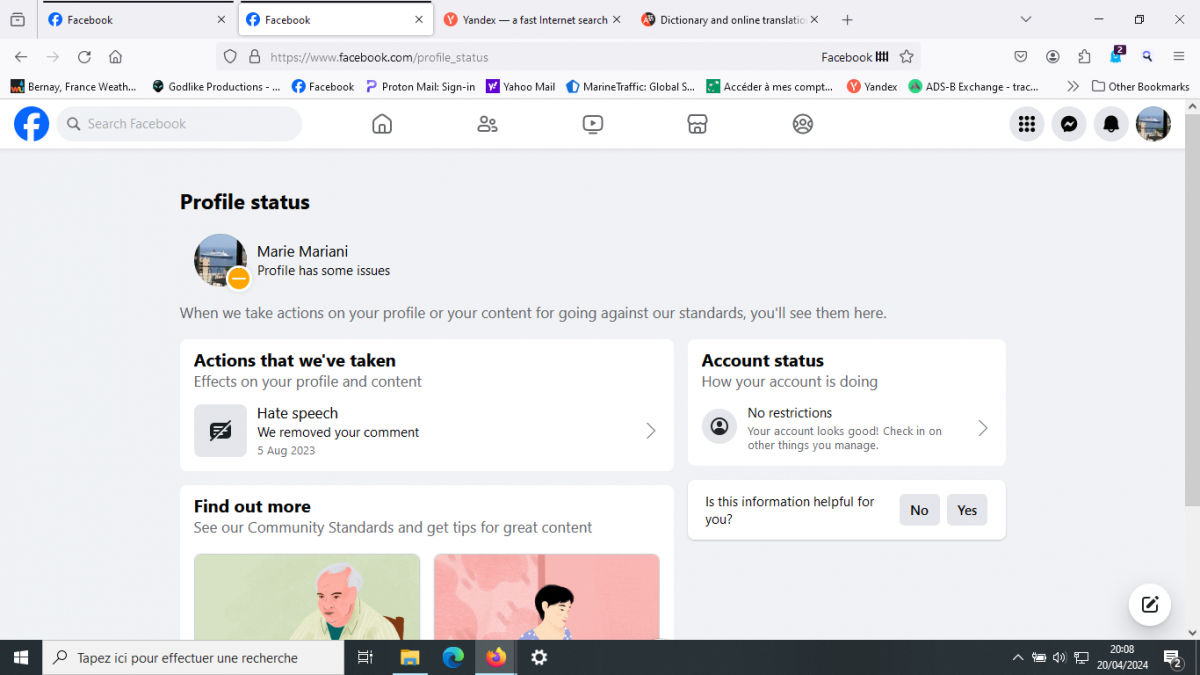Launch File Explorer from the taskbar
1200x675 pixels.
(409, 658)
